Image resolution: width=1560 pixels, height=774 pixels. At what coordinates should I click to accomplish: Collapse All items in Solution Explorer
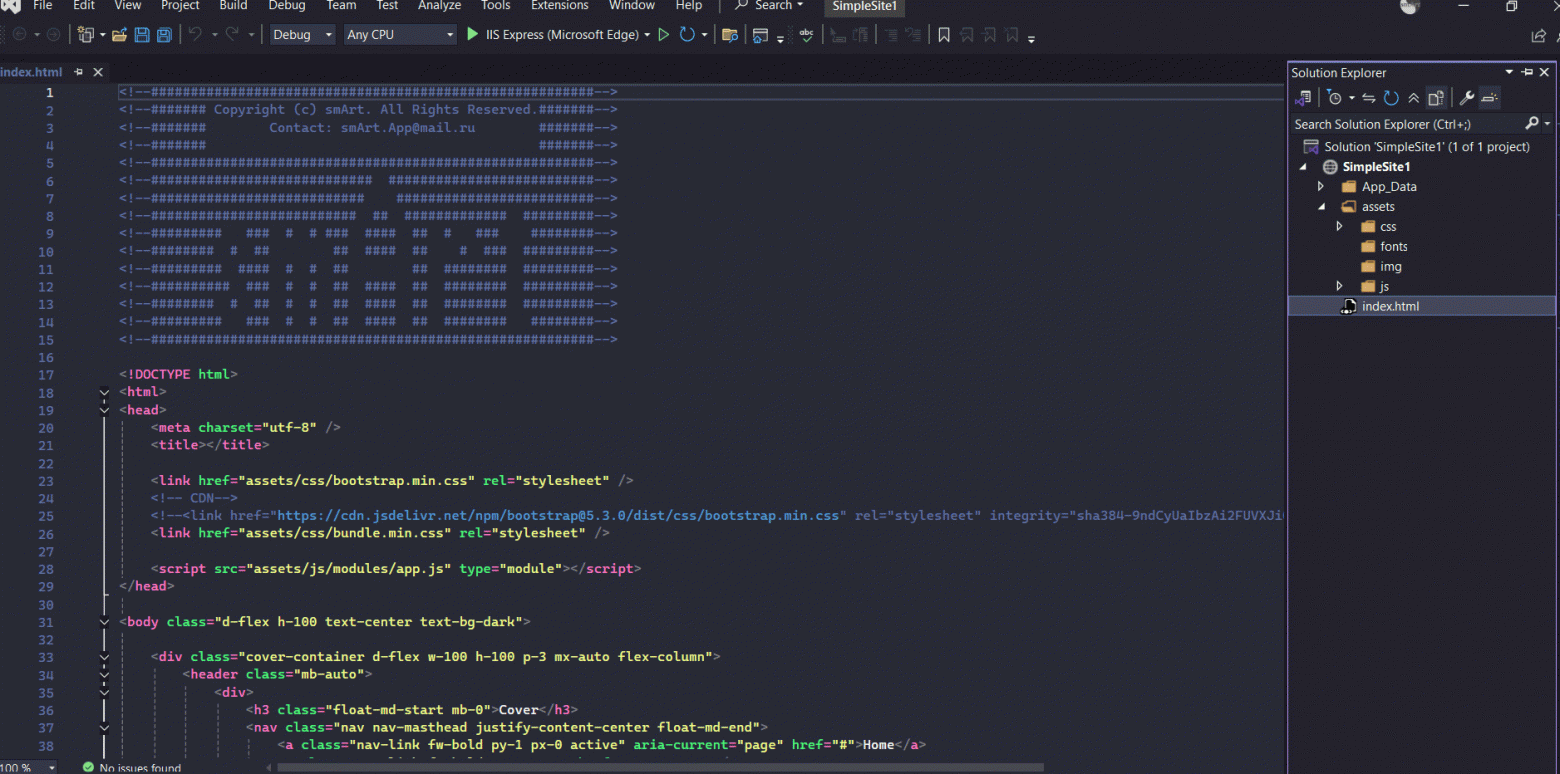click(x=1412, y=98)
